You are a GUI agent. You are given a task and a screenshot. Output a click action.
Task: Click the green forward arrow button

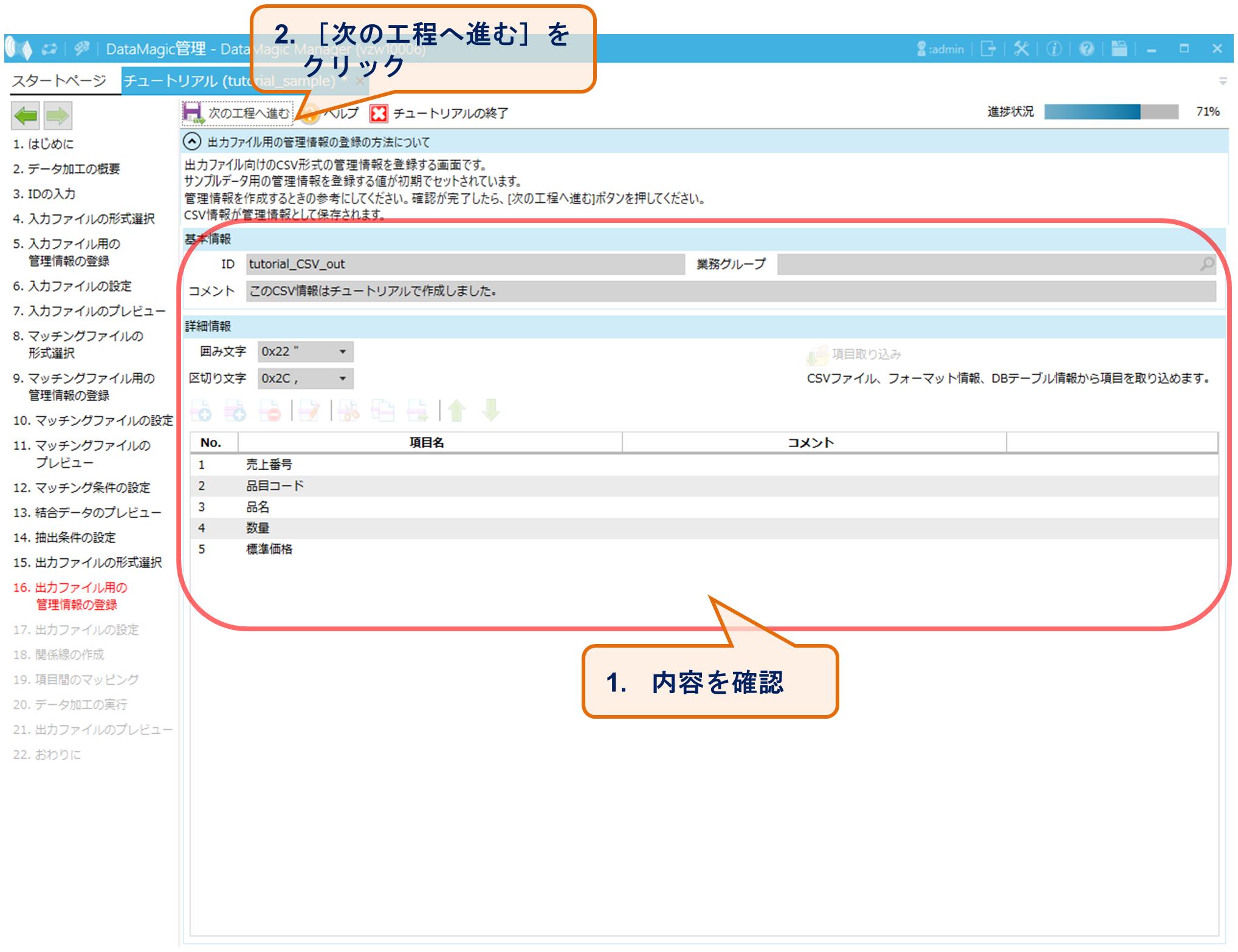pyautogui.click(x=58, y=115)
